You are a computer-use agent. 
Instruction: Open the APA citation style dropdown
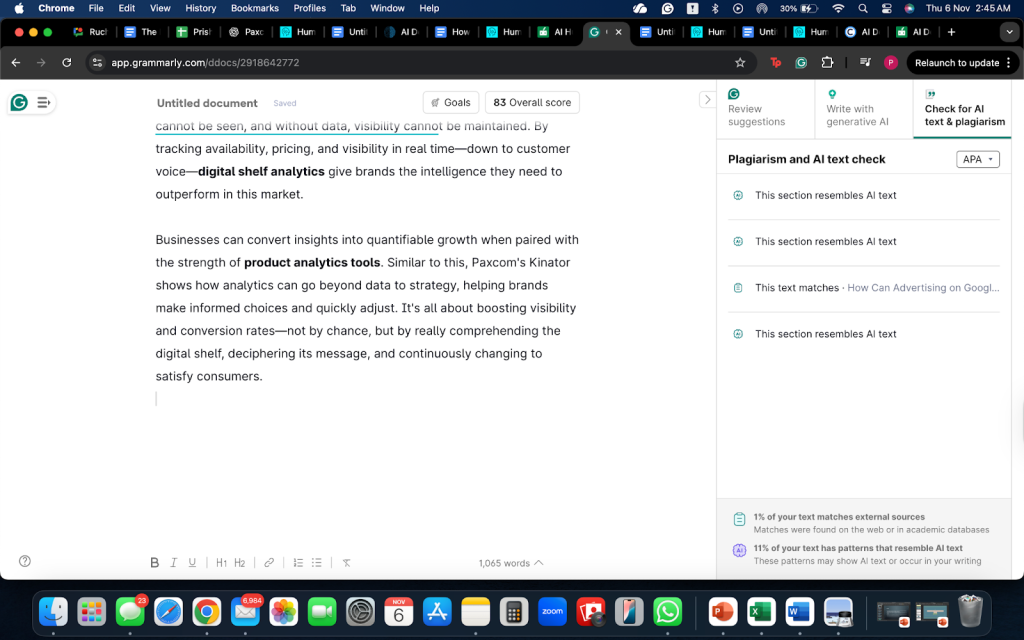[977, 159]
